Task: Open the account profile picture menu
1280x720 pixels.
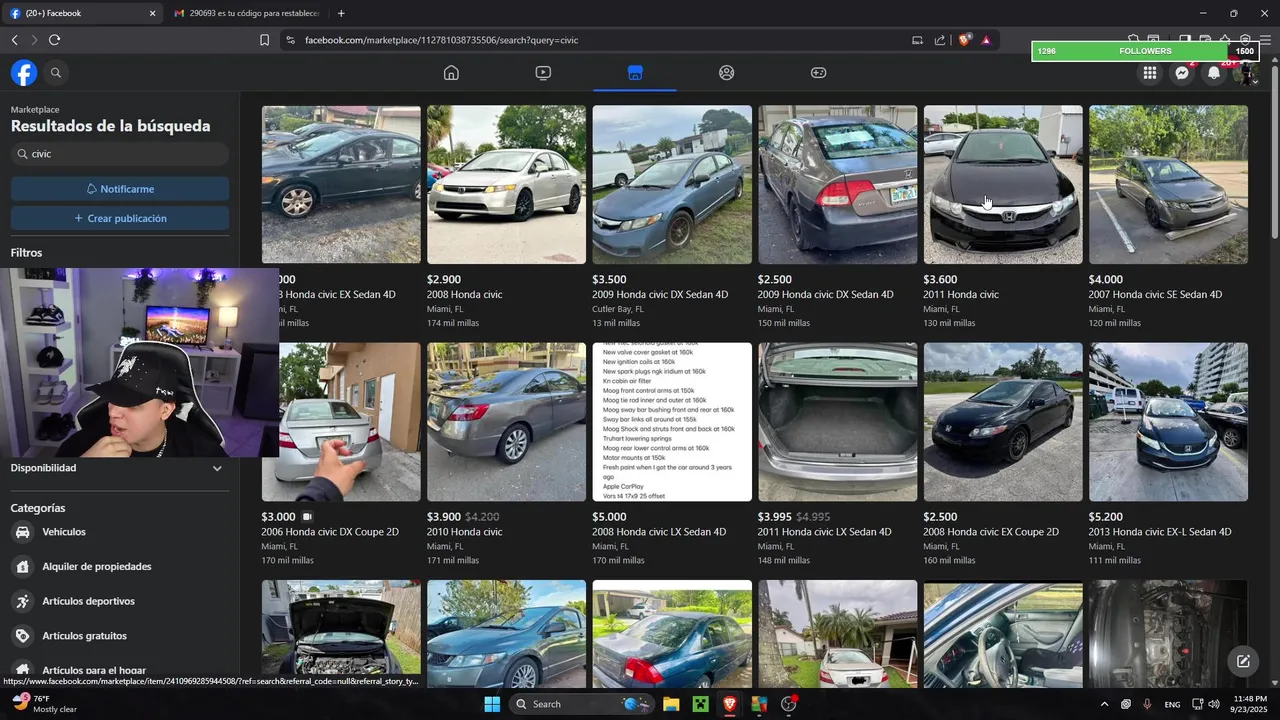Action: pyautogui.click(x=1246, y=74)
